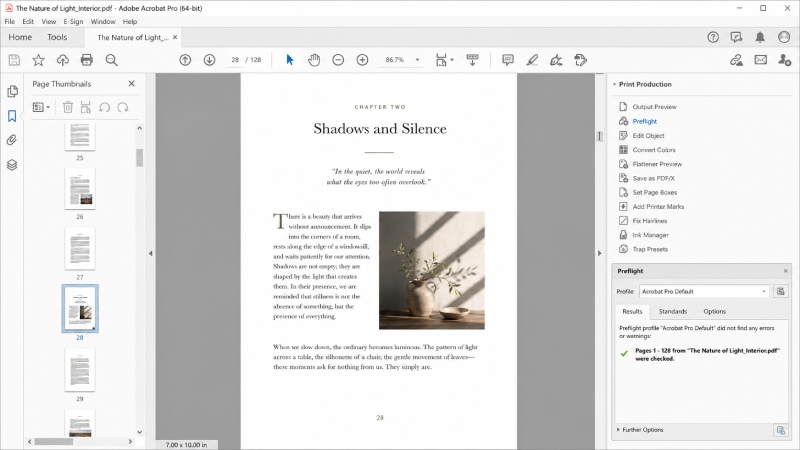
Task: Go to previous page arrow
Action: [x=185, y=60]
